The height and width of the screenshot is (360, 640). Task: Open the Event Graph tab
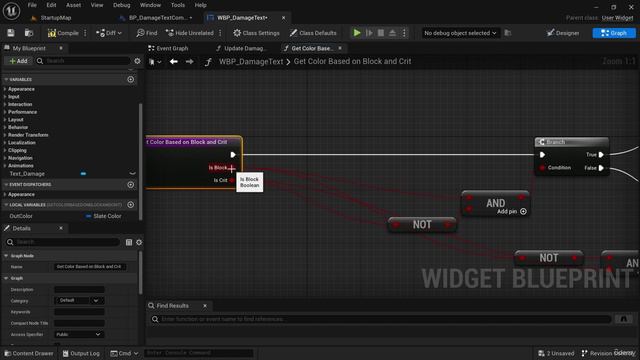pyautogui.click(x=168, y=48)
